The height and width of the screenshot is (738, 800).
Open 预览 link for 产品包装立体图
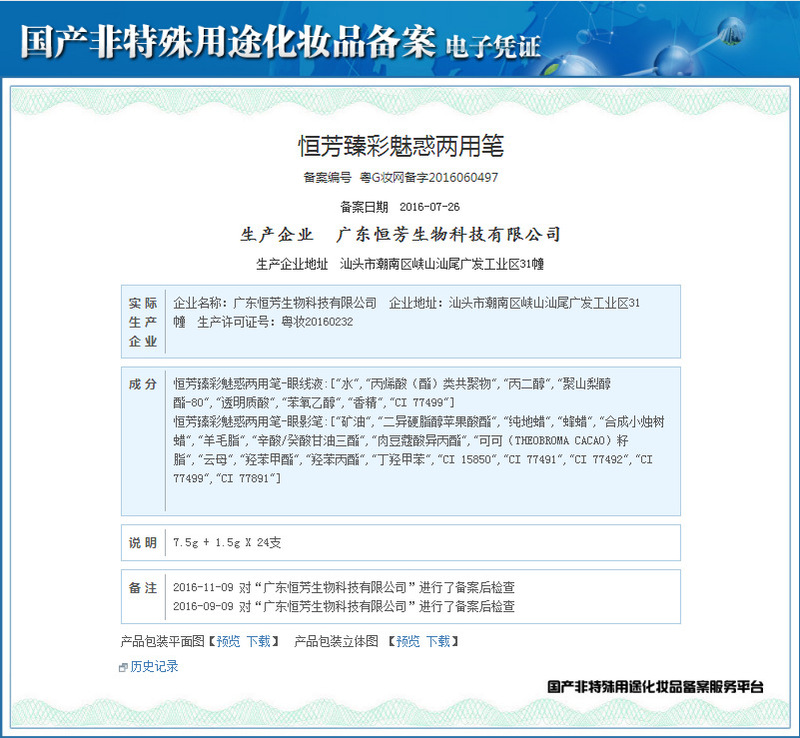point(408,641)
